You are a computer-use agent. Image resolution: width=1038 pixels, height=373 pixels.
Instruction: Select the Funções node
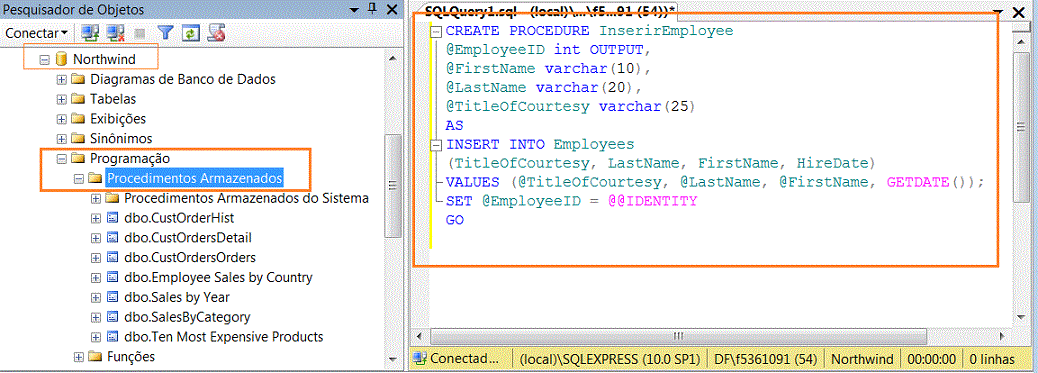[131, 356]
